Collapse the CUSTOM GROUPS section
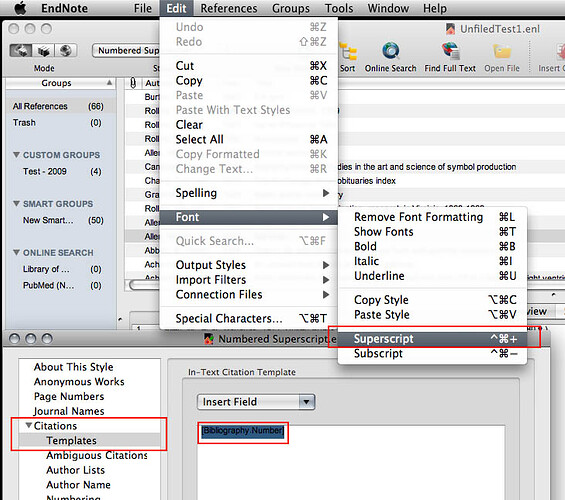Image resolution: width=565 pixels, height=500 pixels. click(x=16, y=155)
